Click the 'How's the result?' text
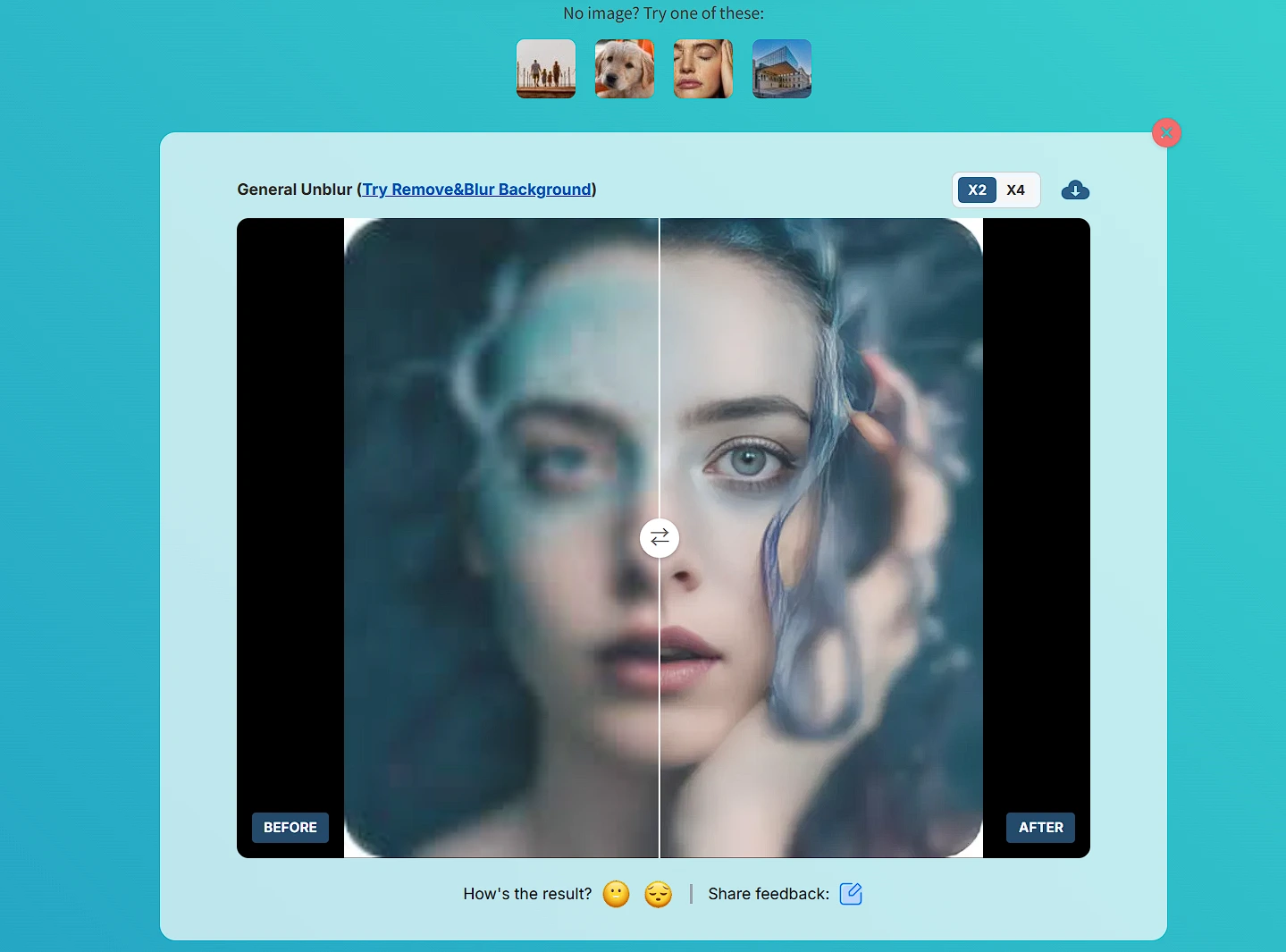1286x952 pixels. point(527,894)
